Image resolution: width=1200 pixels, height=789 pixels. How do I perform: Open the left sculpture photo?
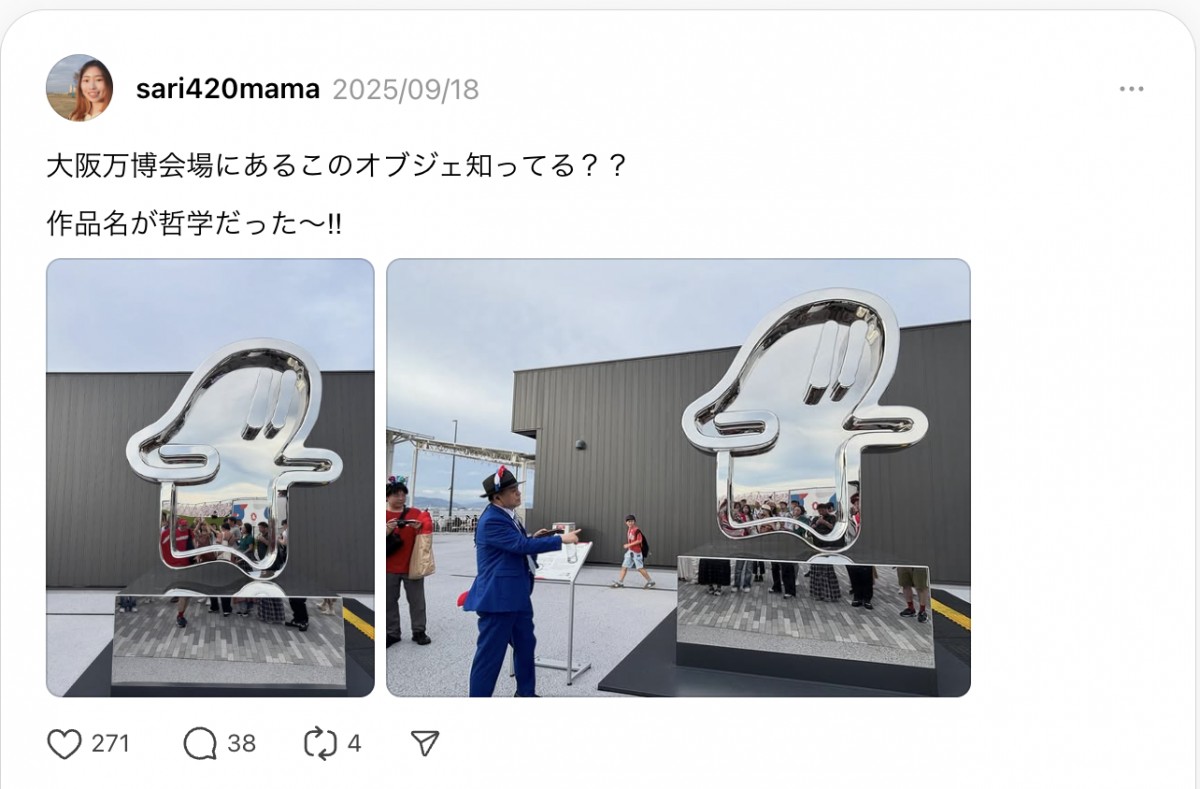click(x=210, y=478)
